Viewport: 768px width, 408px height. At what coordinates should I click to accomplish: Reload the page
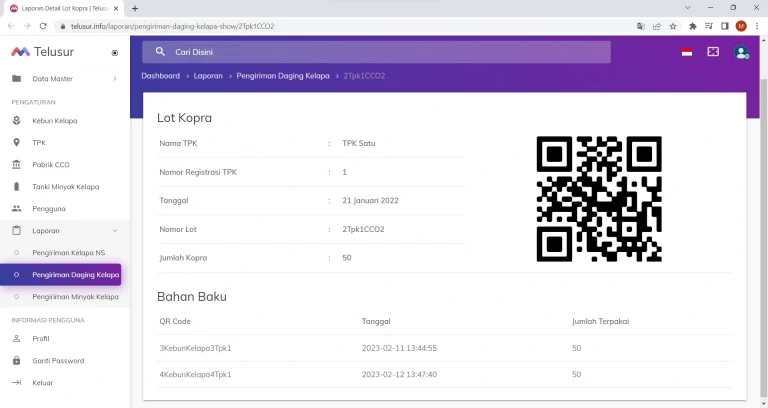[x=43, y=26]
